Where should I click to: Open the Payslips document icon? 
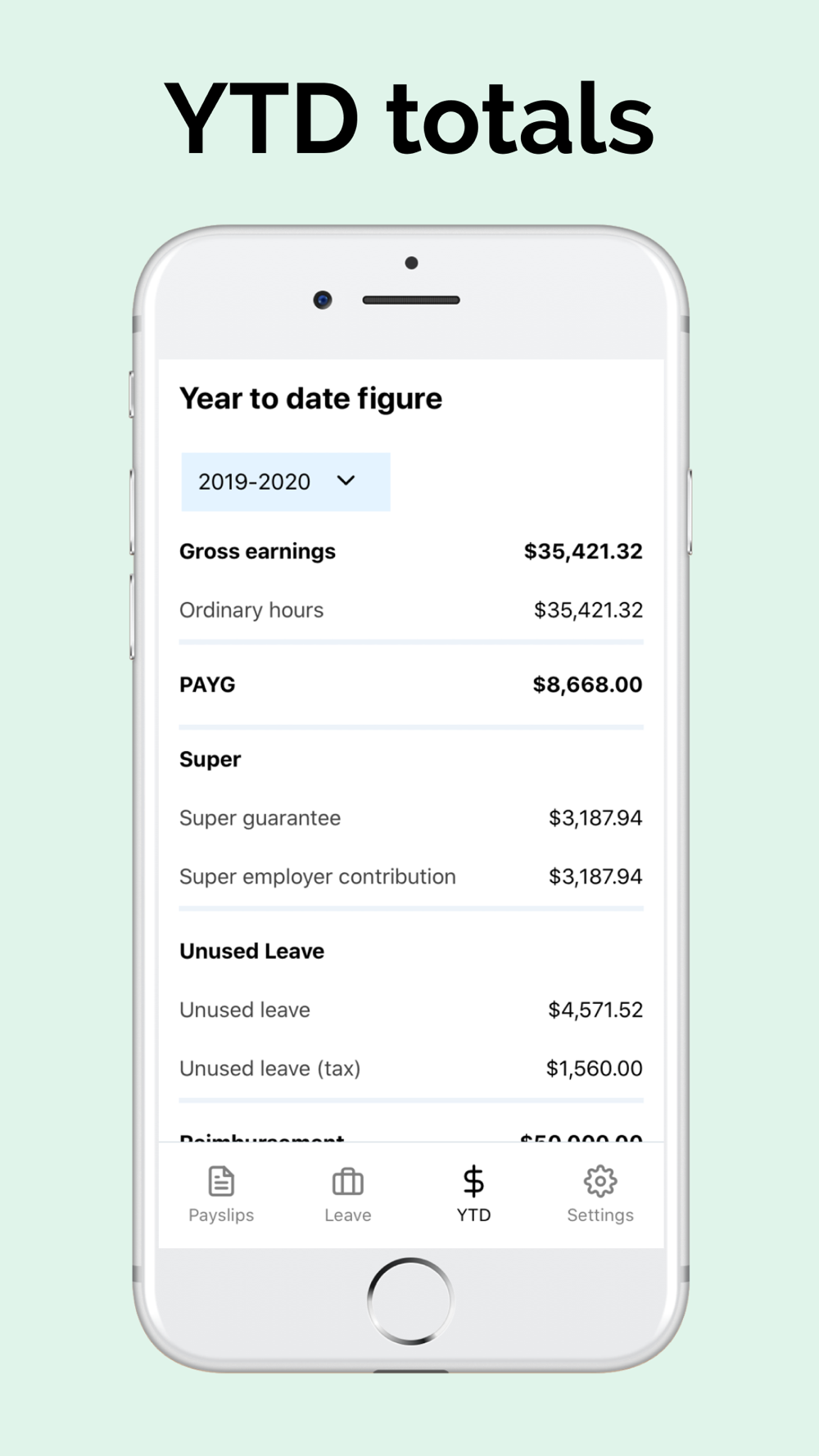(x=221, y=1181)
